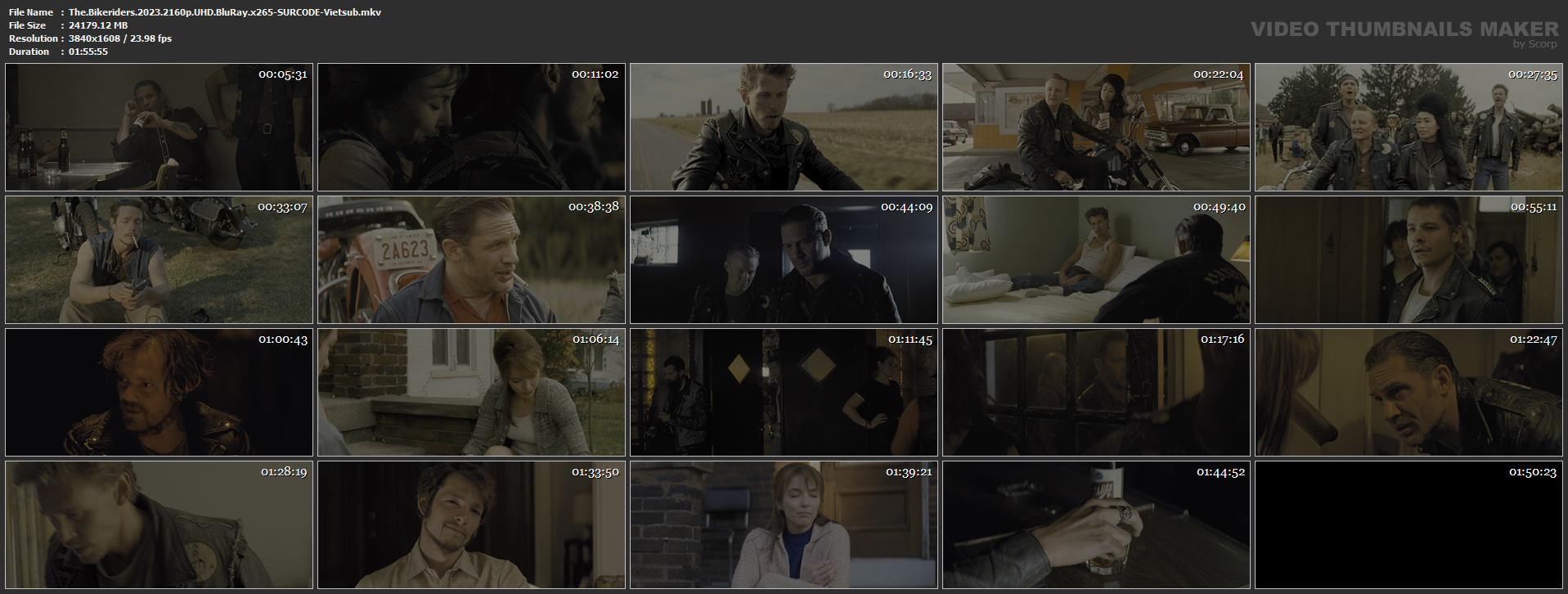Image resolution: width=1568 pixels, height=594 pixels.
Task: Select the thumbnail timestamped 01:44:52
Action: 1096,524
